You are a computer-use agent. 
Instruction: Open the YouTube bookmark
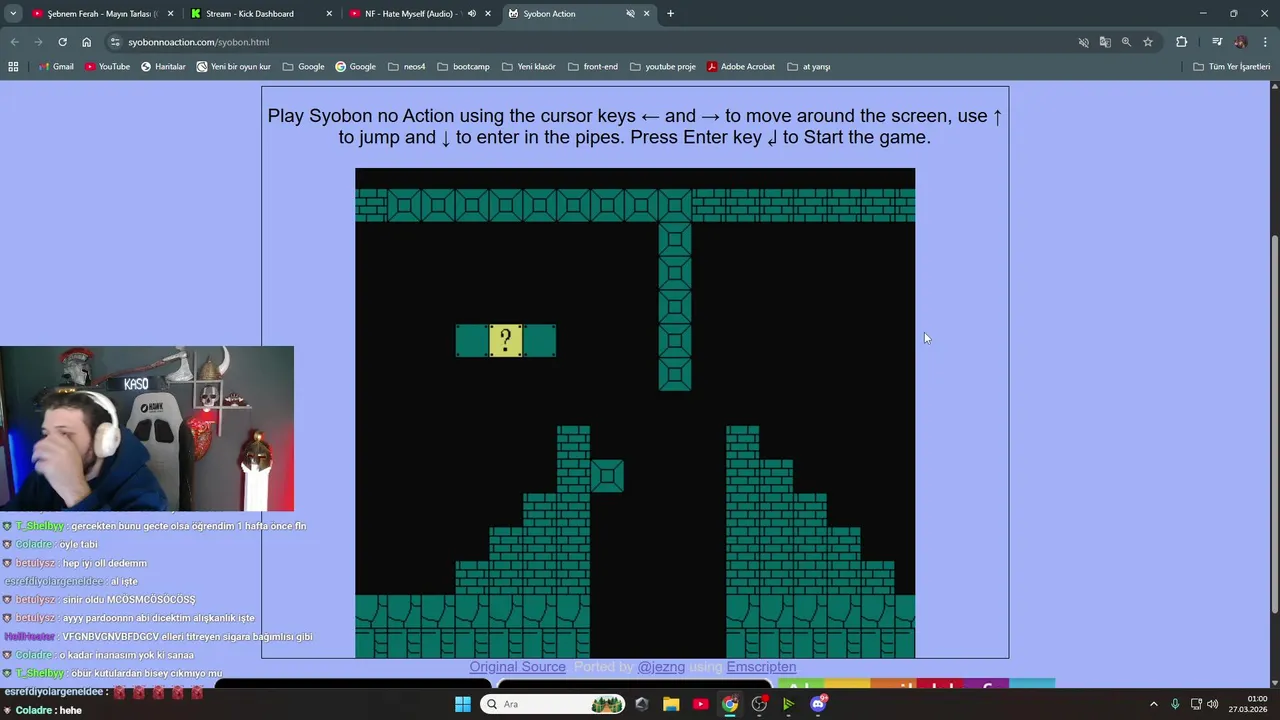107,67
